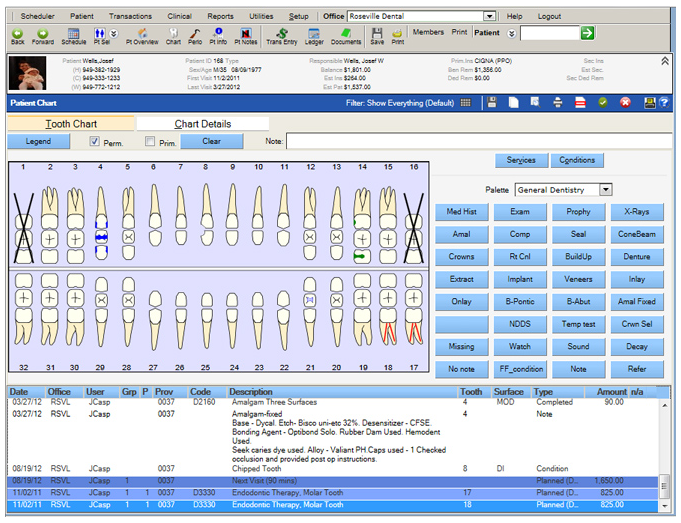Enable the Prim. teeth checkbox

pos(150,142)
